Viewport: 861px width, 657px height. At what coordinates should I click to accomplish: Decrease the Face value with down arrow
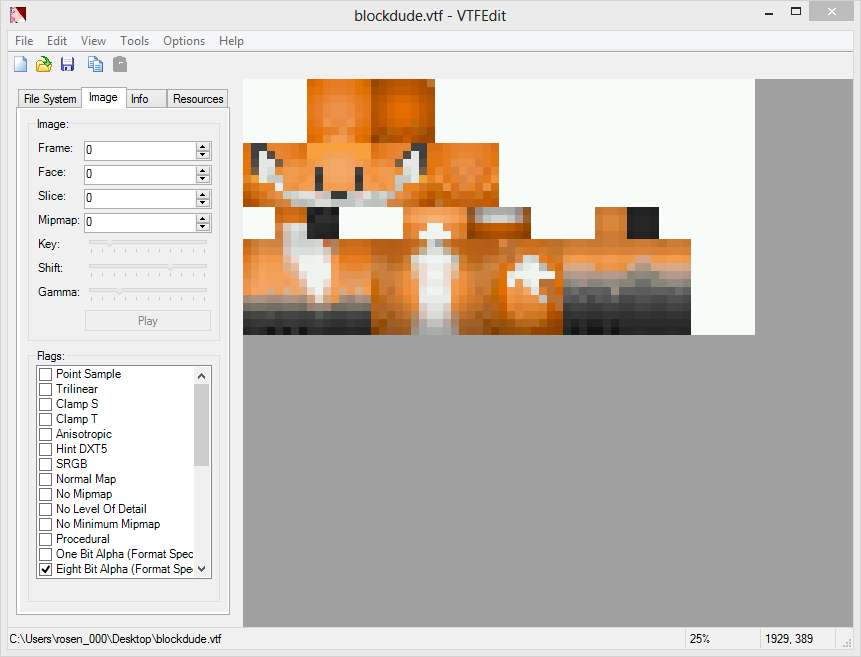click(203, 179)
